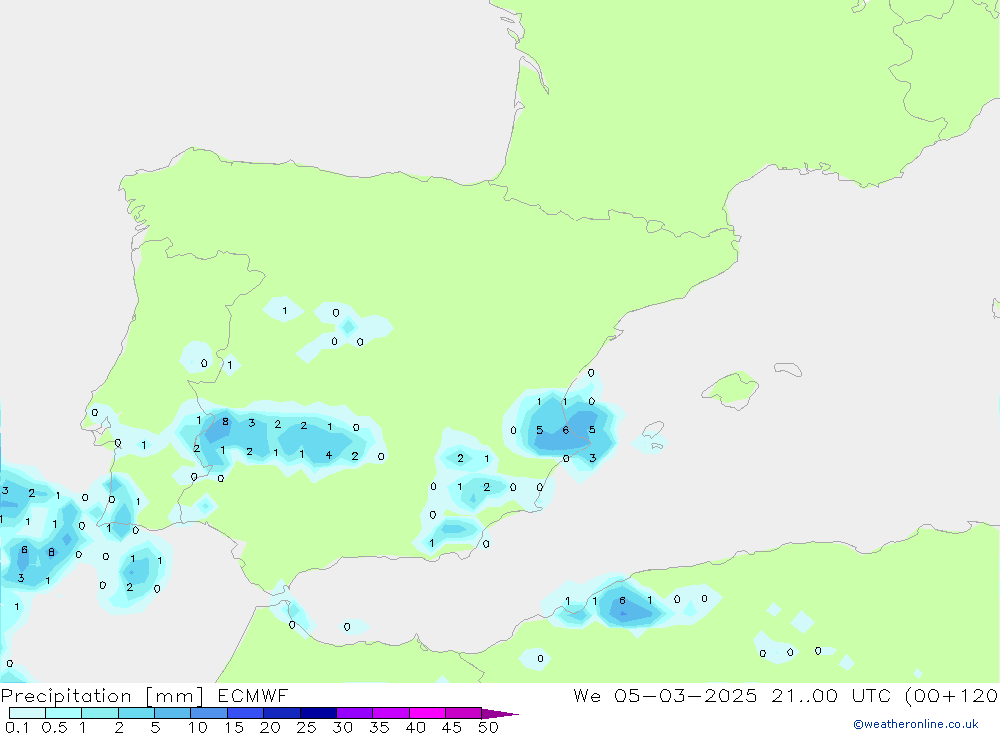Choose the 40–45 mm legend color box
The width and height of the screenshot is (1000, 733).
427,713
